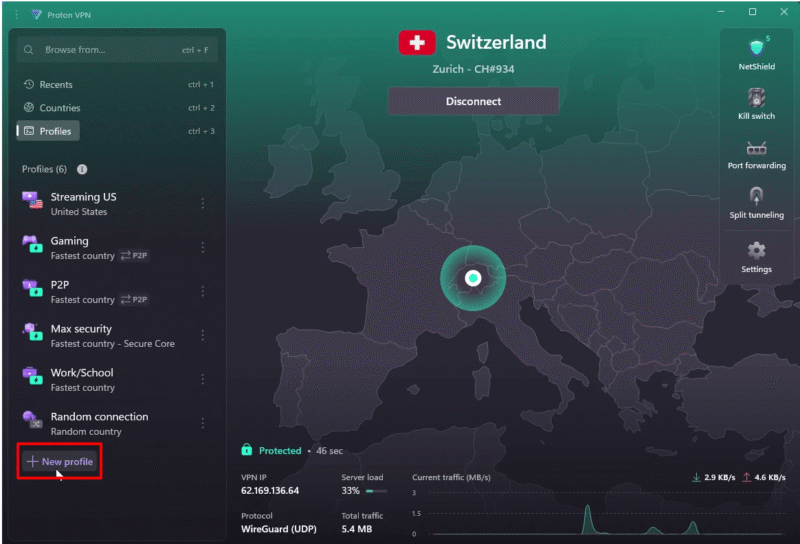Click the 46 sec connection timer
The image size is (800, 544).
[329, 451]
